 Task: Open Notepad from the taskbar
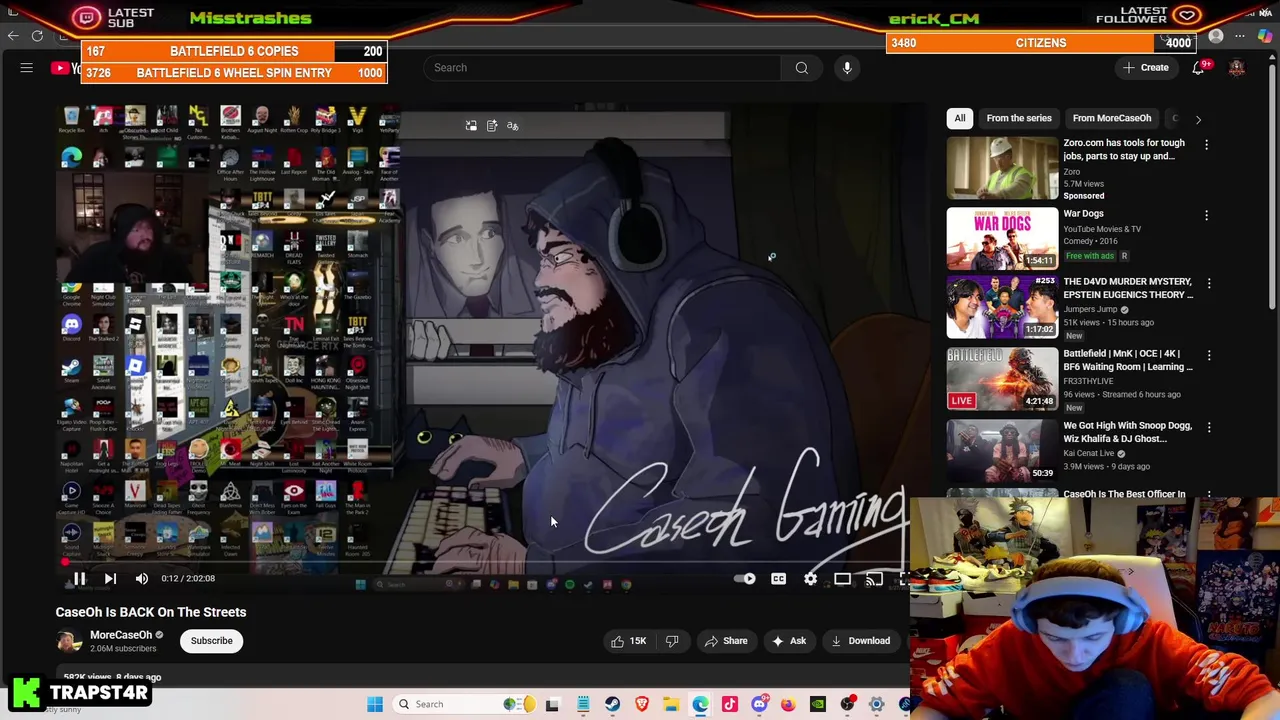(x=583, y=704)
